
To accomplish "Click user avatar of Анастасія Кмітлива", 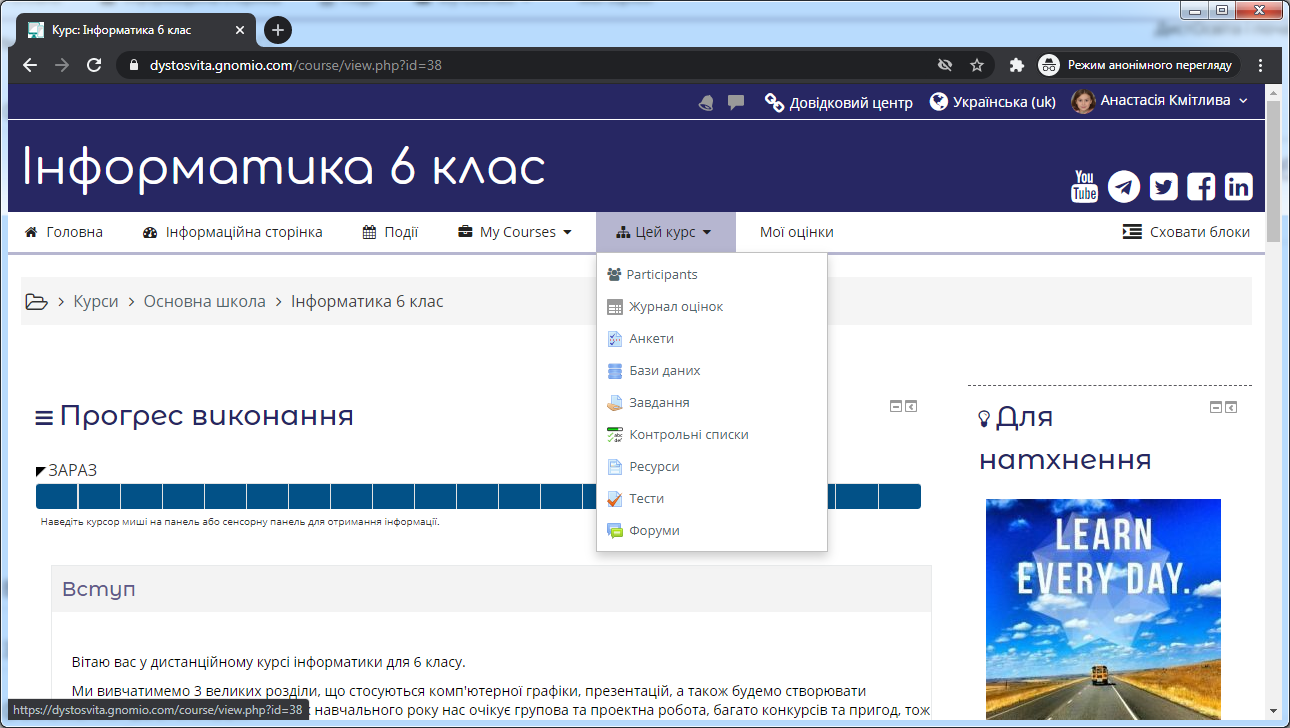I will [1083, 101].
